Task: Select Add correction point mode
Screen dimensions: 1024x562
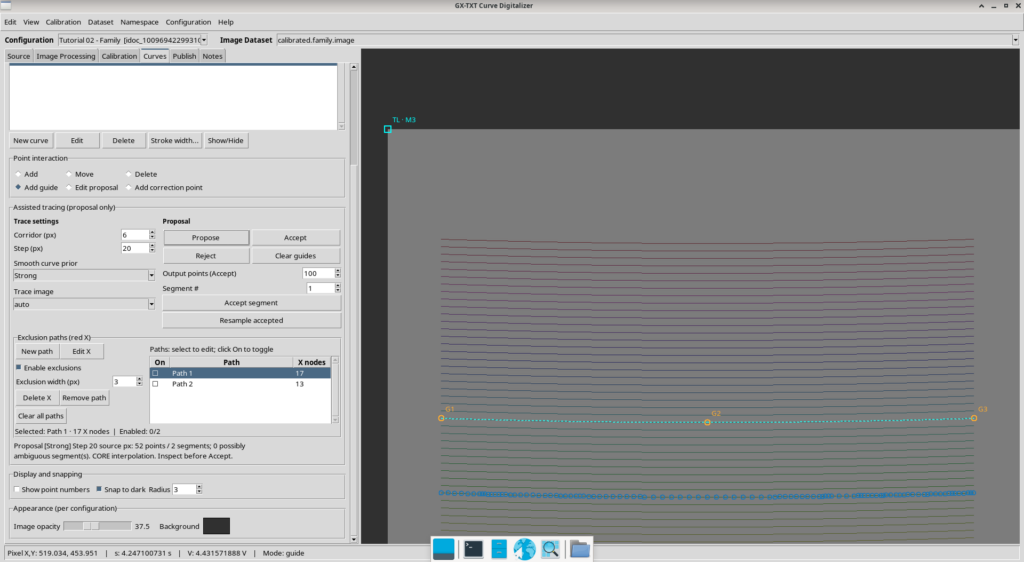Action: tap(129, 187)
